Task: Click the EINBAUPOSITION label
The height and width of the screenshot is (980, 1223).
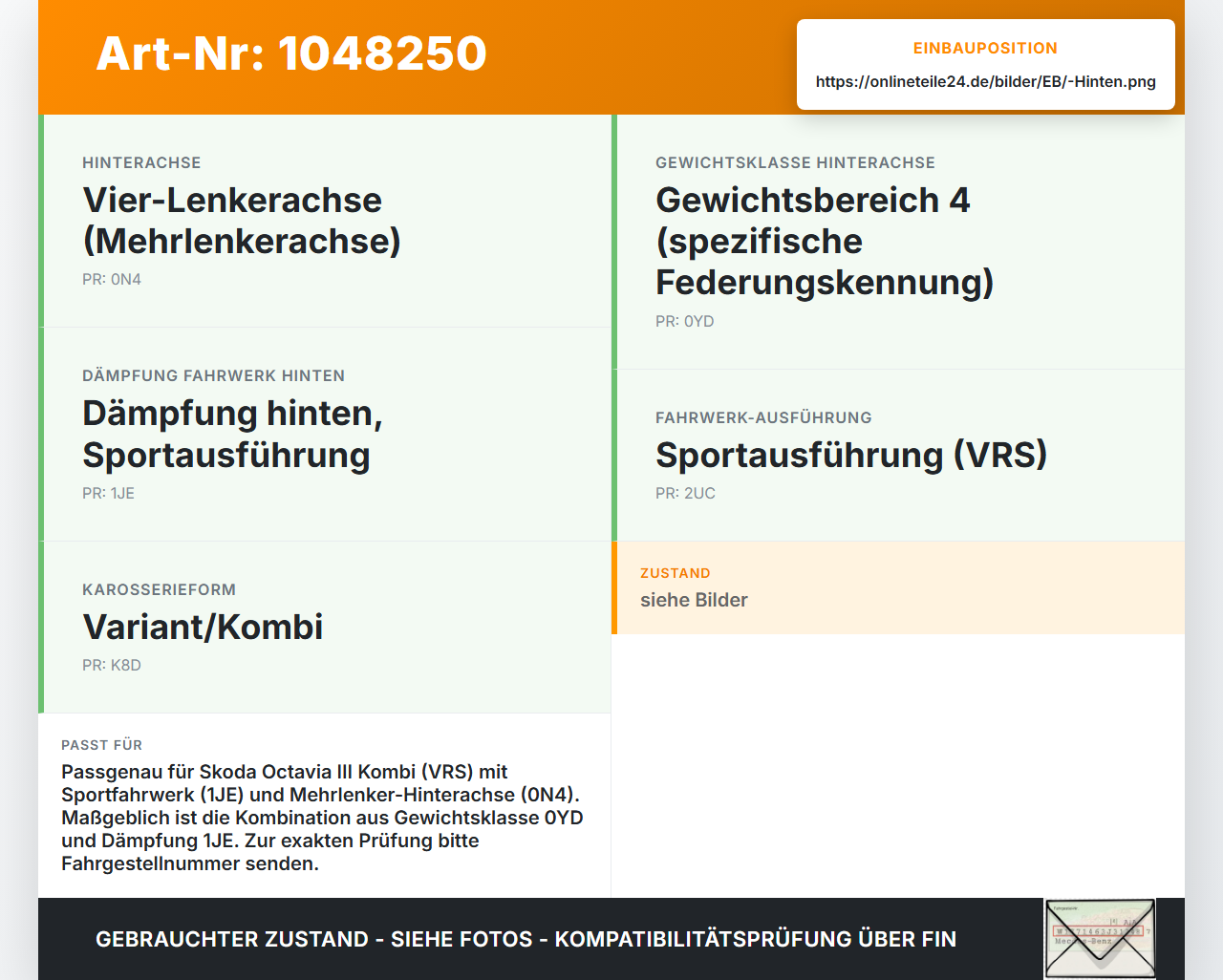Action: coord(985,48)
